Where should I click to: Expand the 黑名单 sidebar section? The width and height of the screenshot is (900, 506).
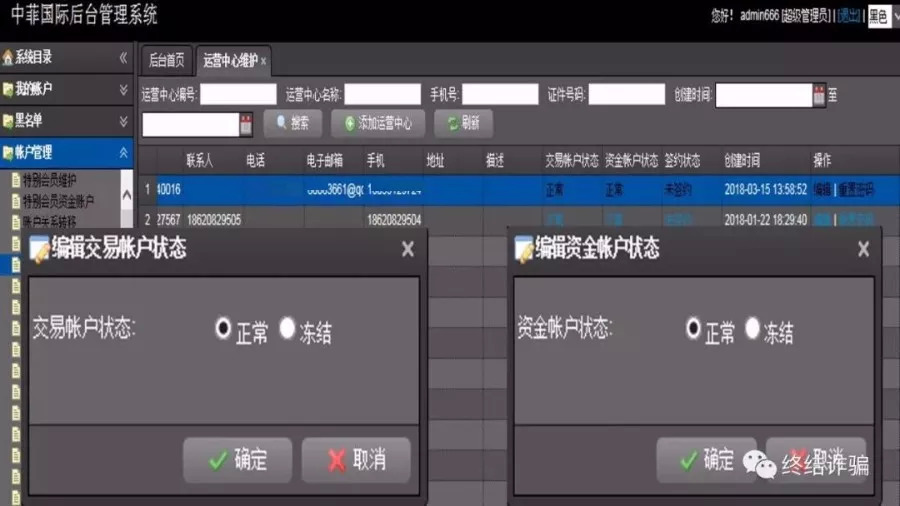coord(123,121)
